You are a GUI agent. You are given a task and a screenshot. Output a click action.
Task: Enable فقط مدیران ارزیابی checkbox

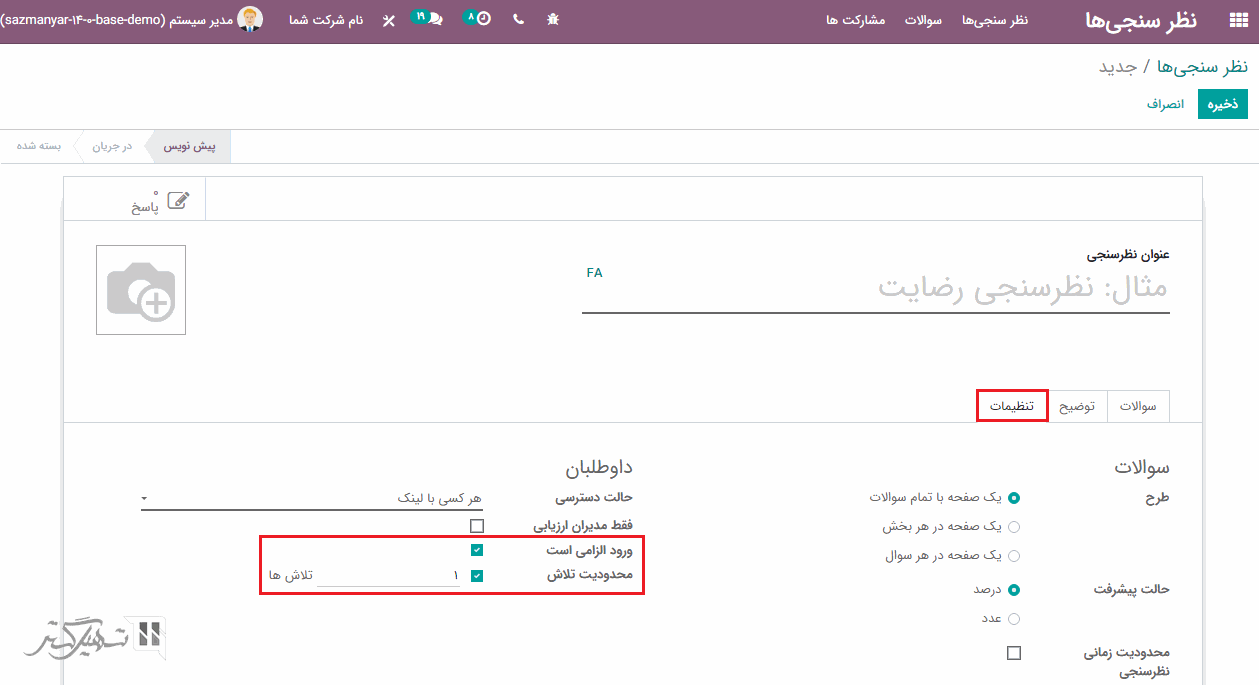[x=477, y=526]
